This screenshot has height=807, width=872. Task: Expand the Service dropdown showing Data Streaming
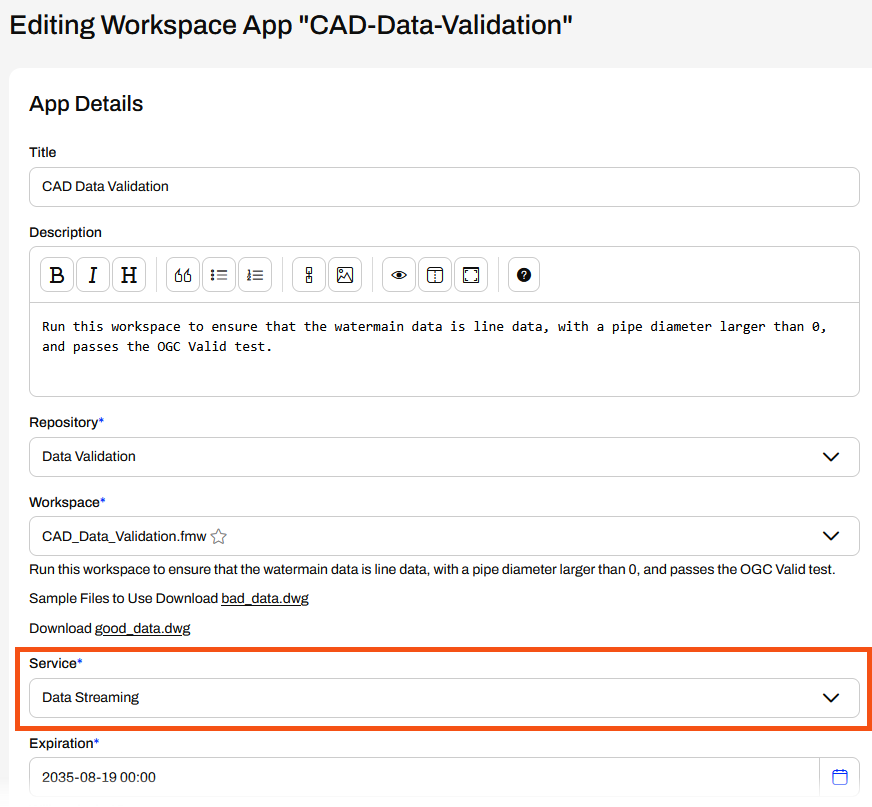click(830, 698)
